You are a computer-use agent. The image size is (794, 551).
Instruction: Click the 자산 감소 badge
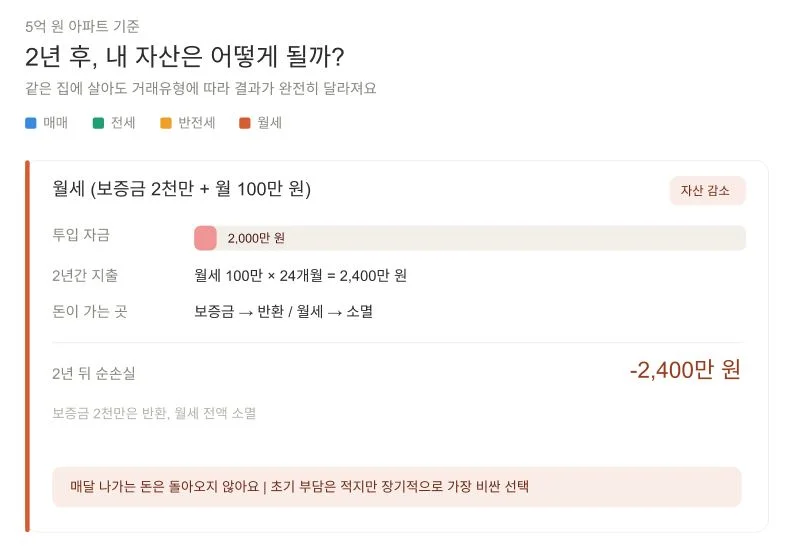(707, 190)
